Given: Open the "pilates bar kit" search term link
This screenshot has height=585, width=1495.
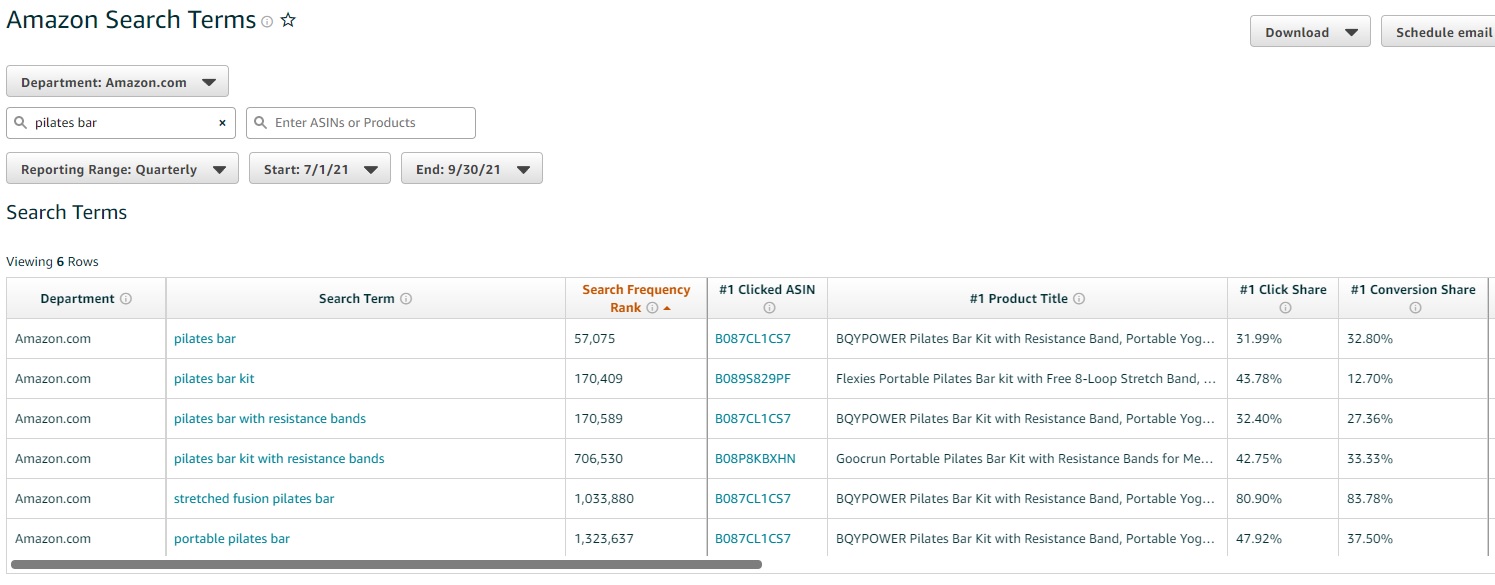Looking at the screenshot, I should point(214,379).
